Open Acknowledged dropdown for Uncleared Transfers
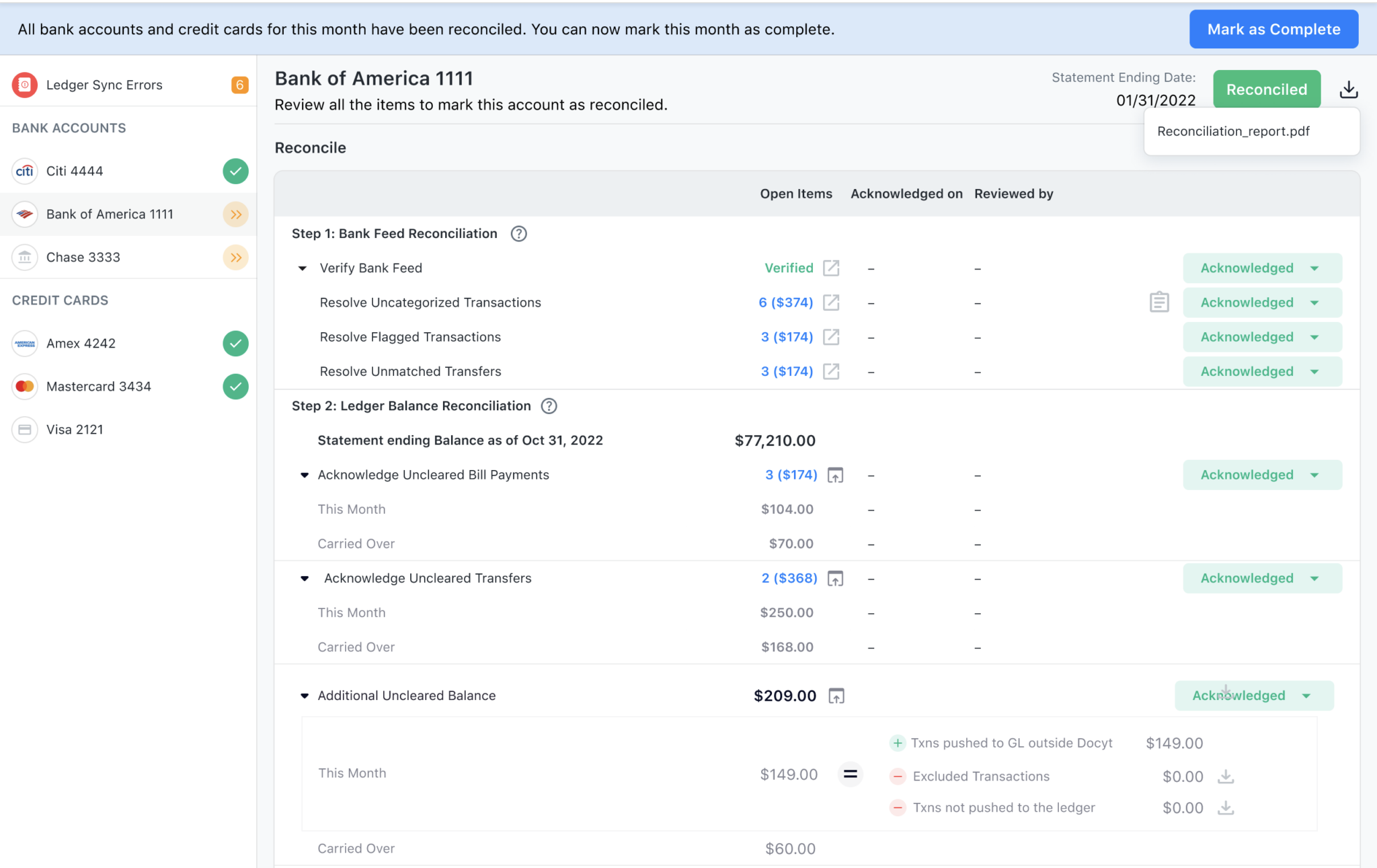Viewport: 1377px width, 868px height. click(1262, 578)
